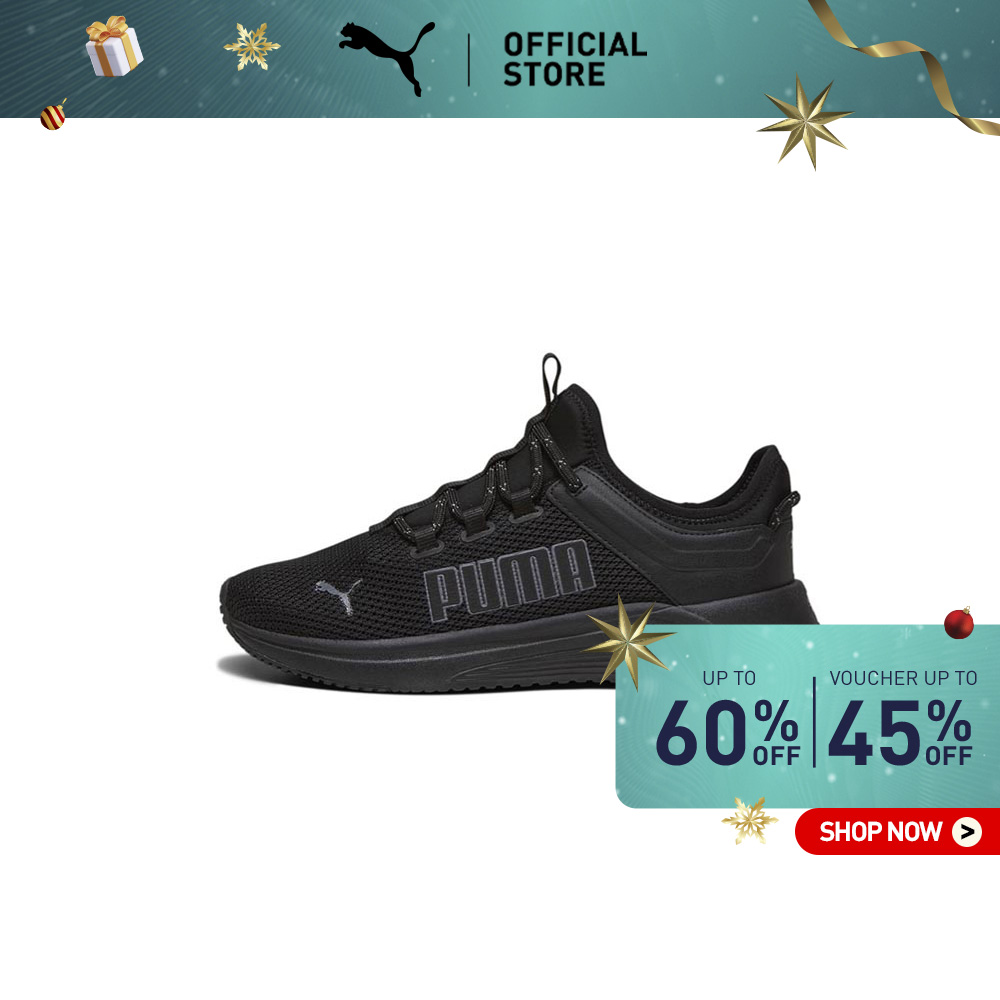Click the gold star on promo box
The height and width of the screenshot is (1000, 1000).
pyautogui.click(x=630, y=641)
